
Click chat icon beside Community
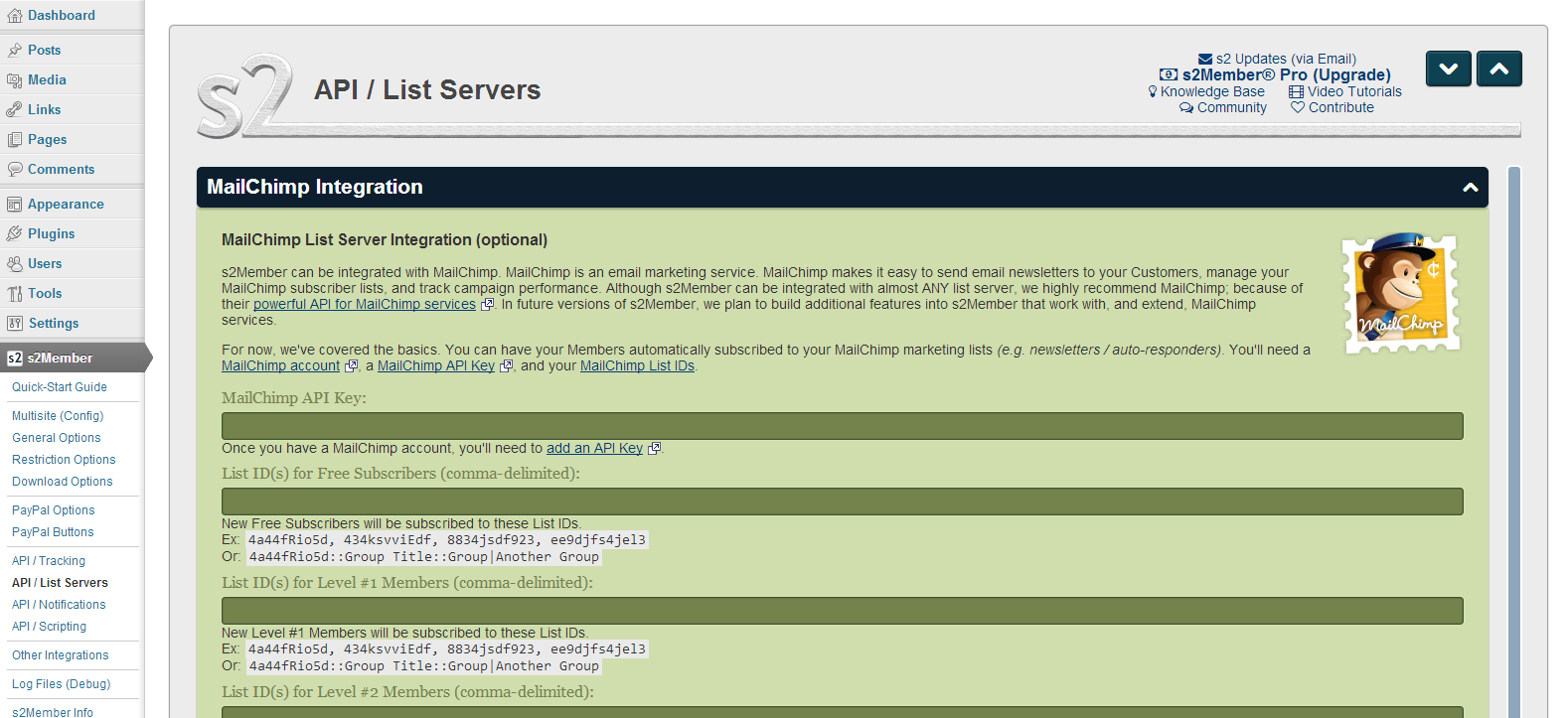[1186, 107]
